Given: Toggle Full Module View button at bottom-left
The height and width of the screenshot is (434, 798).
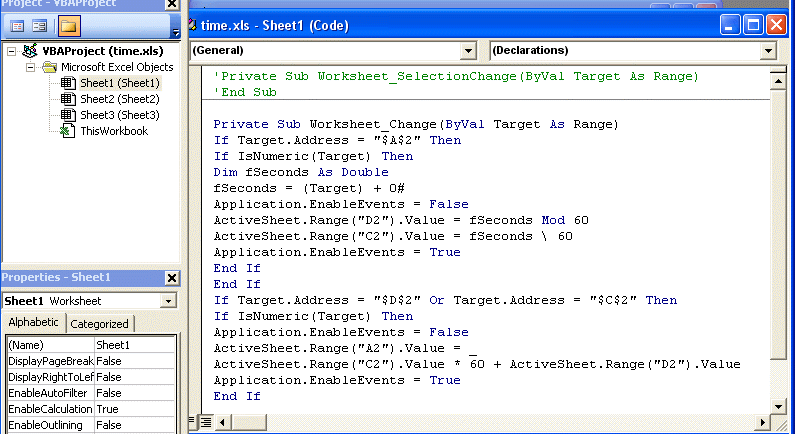Looking at the screenshot, I should click(x=206, y=422).
